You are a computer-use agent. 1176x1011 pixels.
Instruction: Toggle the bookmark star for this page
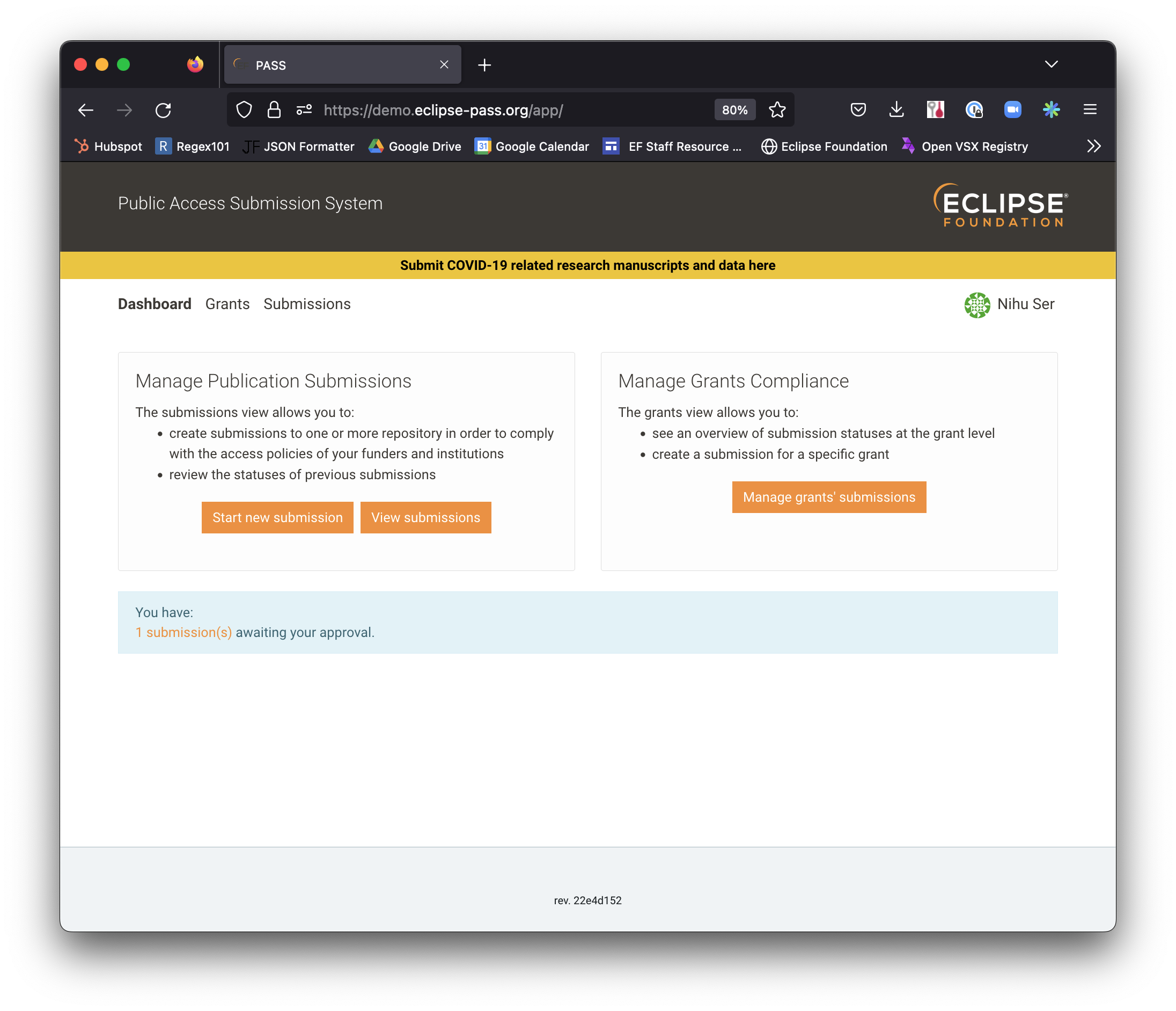click(x=777, y=109)
